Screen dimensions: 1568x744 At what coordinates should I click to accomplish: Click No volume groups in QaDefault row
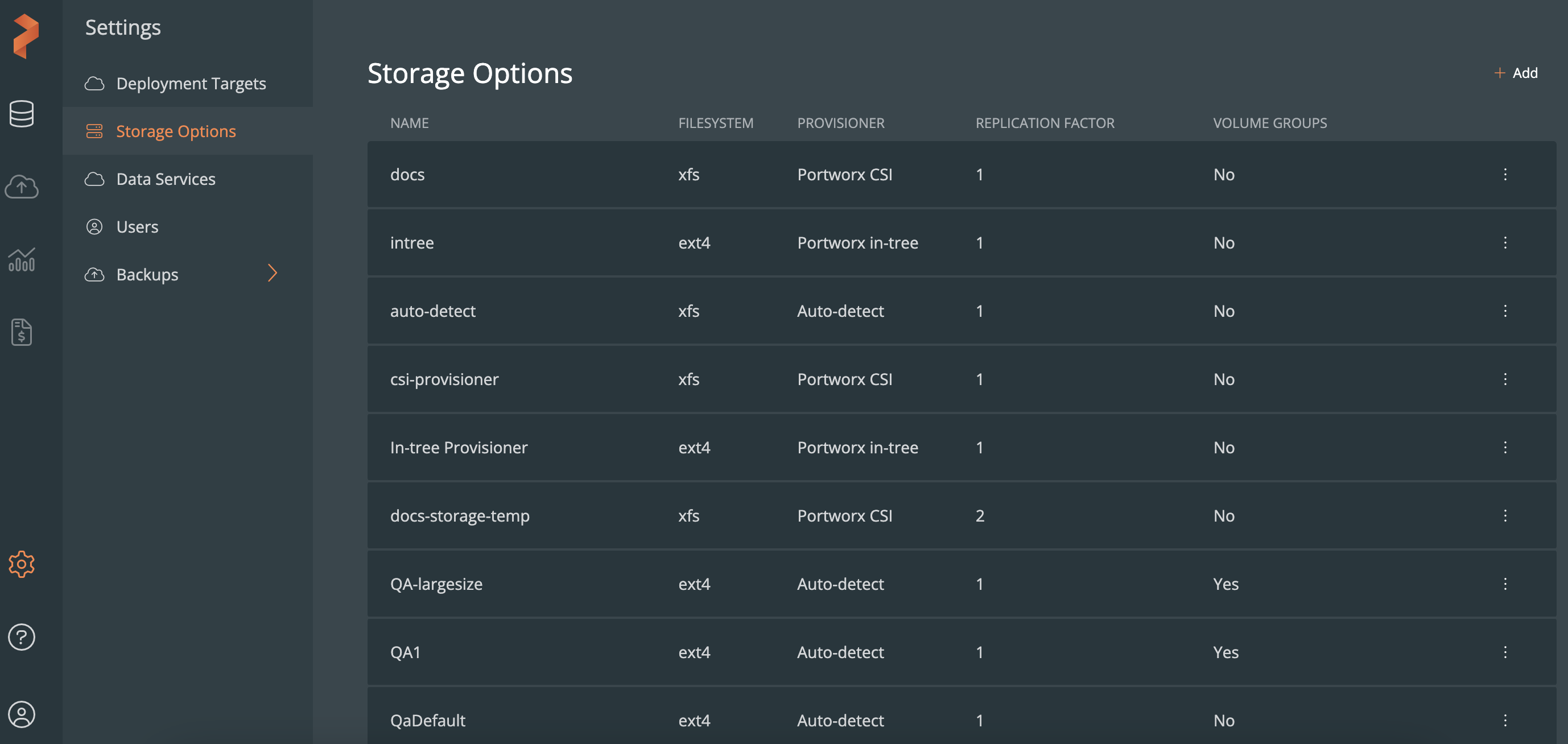coord(1224,720)
